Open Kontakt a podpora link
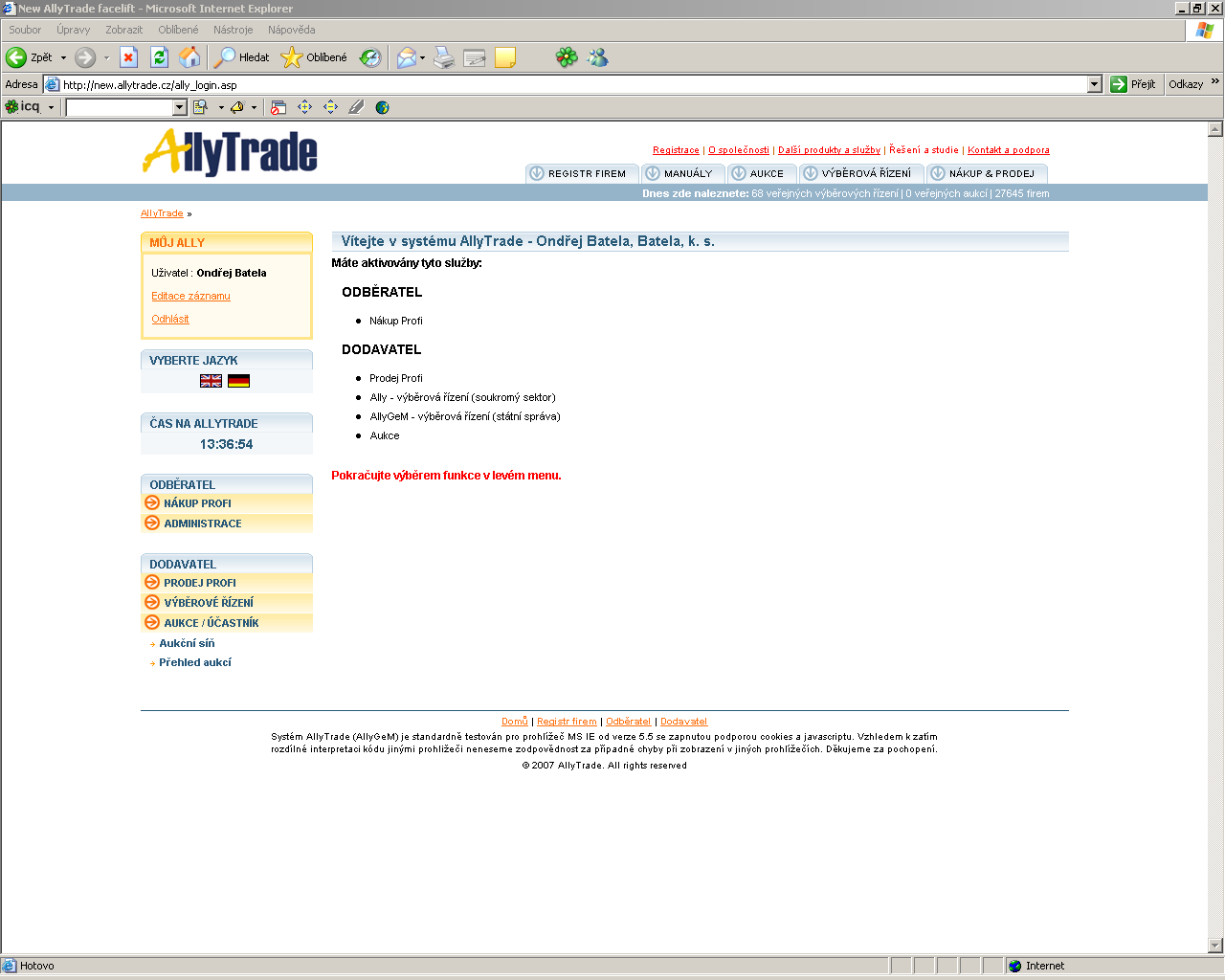The width and height of the screenshot is (1225, 980). pyautogui.click(x=1009, y=150)
